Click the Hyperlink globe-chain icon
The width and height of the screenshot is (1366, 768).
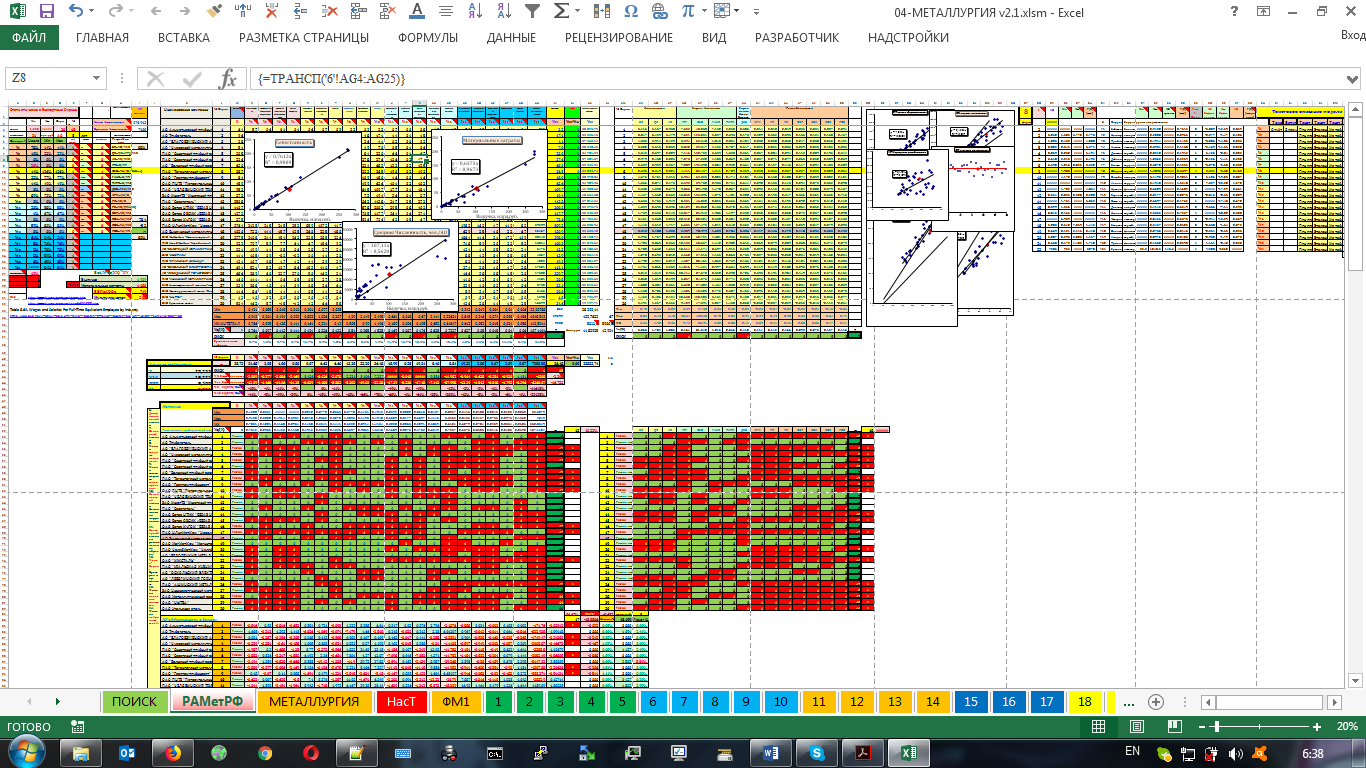(659, 12)
